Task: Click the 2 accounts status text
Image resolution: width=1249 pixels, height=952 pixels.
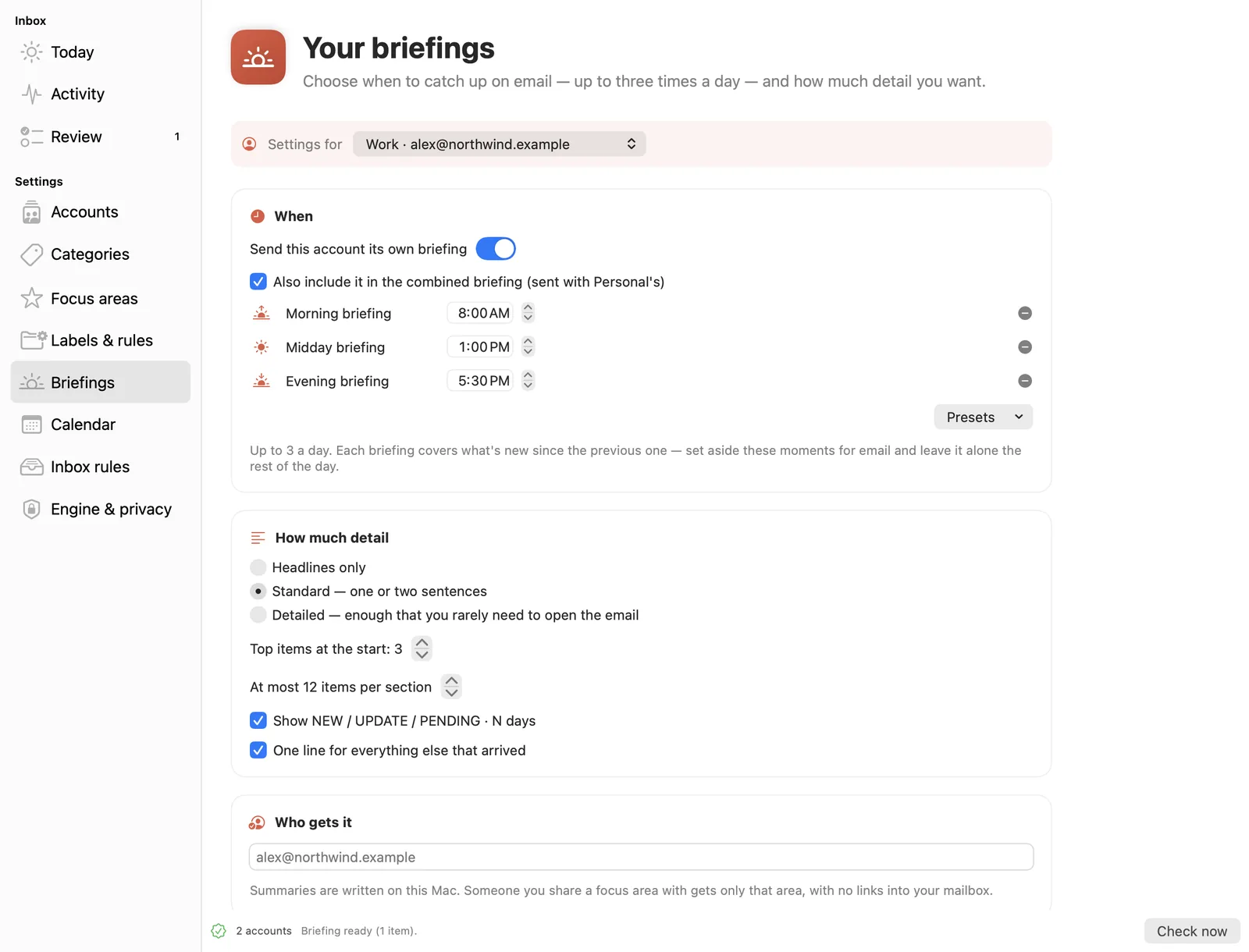Action: point(264,931)
